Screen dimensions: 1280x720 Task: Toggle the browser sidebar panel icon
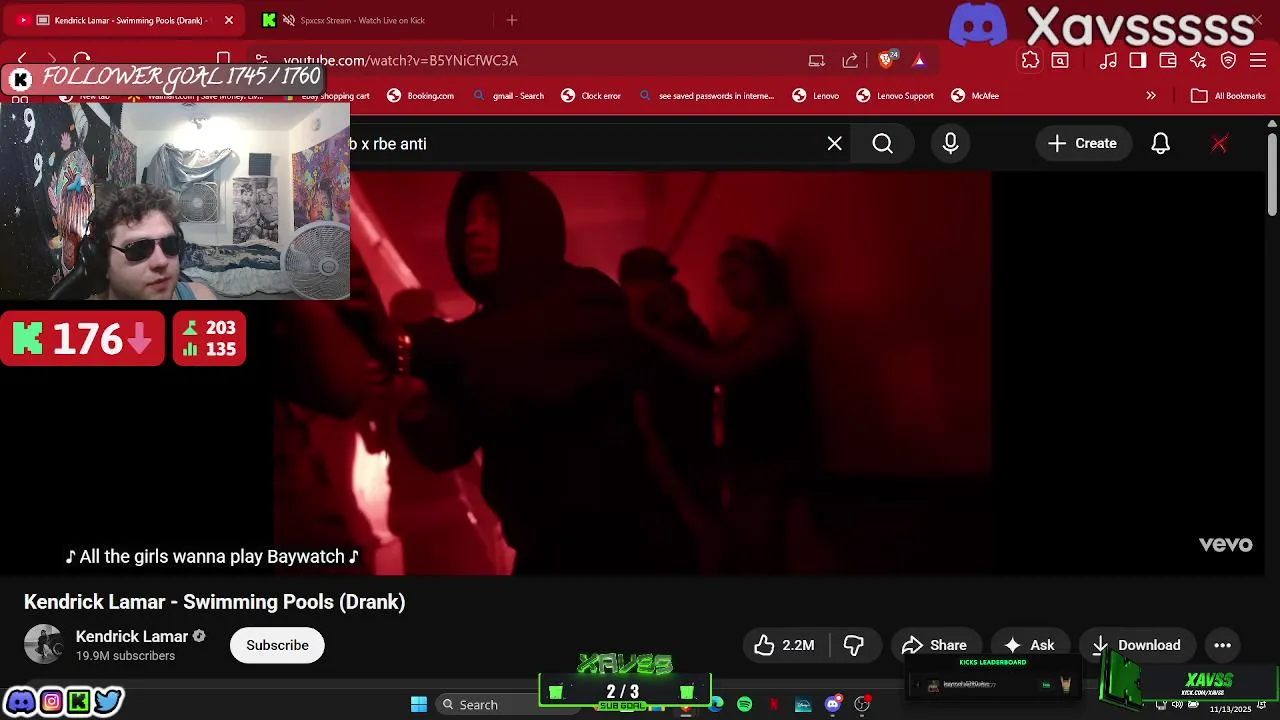(1138, 60)
